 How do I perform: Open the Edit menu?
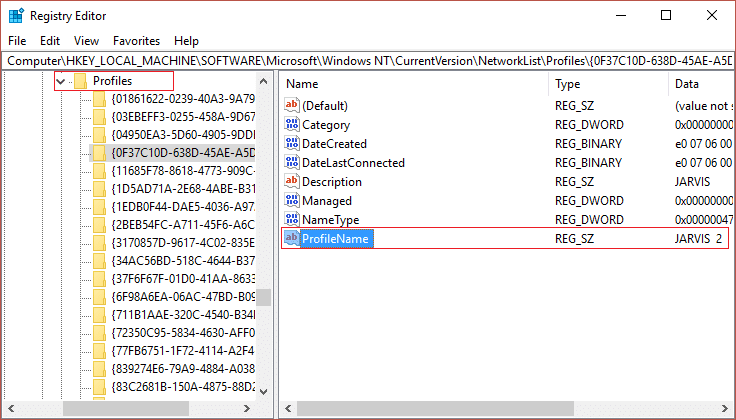pos(50,41)
